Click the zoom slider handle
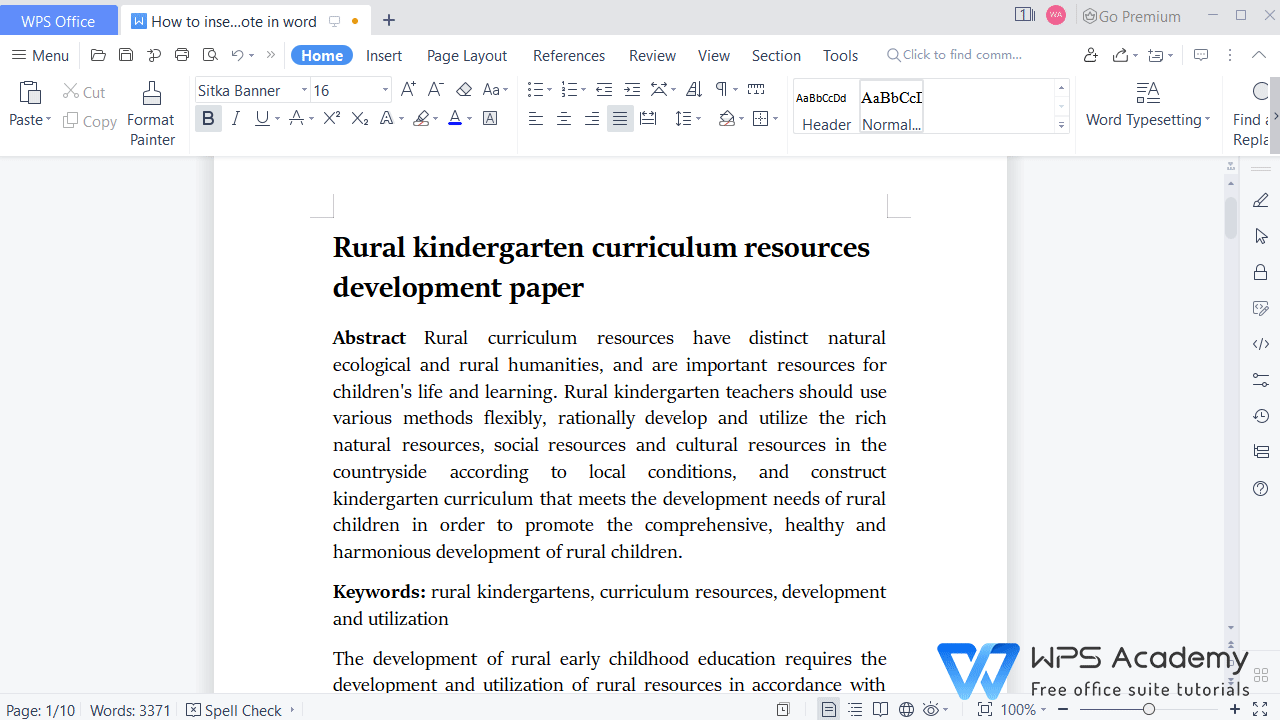This screenshot has height=720, width=1280. click(1149, 710)
